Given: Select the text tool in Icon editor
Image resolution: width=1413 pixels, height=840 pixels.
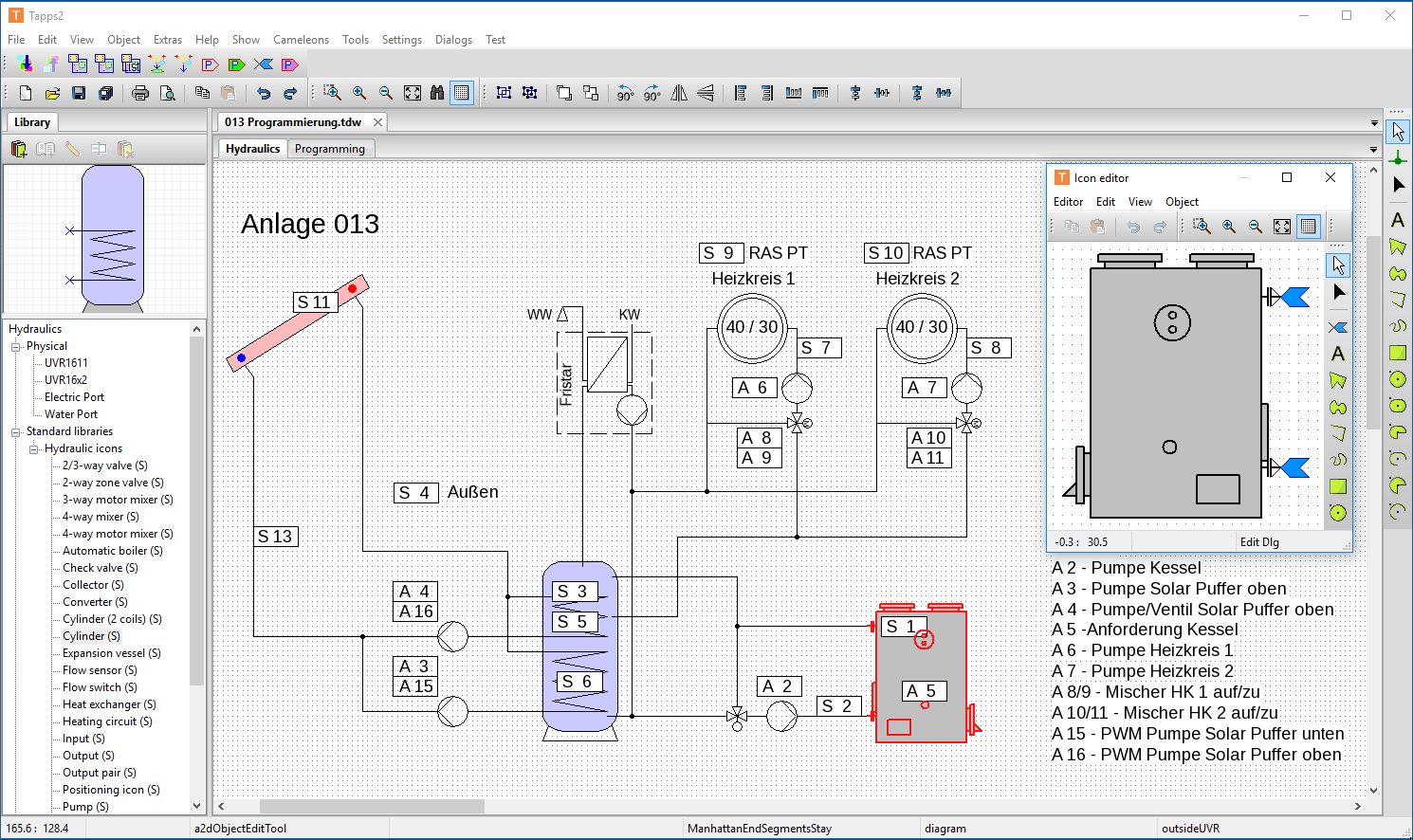Looking at the screenshot, I should [x=1338, y=354].
